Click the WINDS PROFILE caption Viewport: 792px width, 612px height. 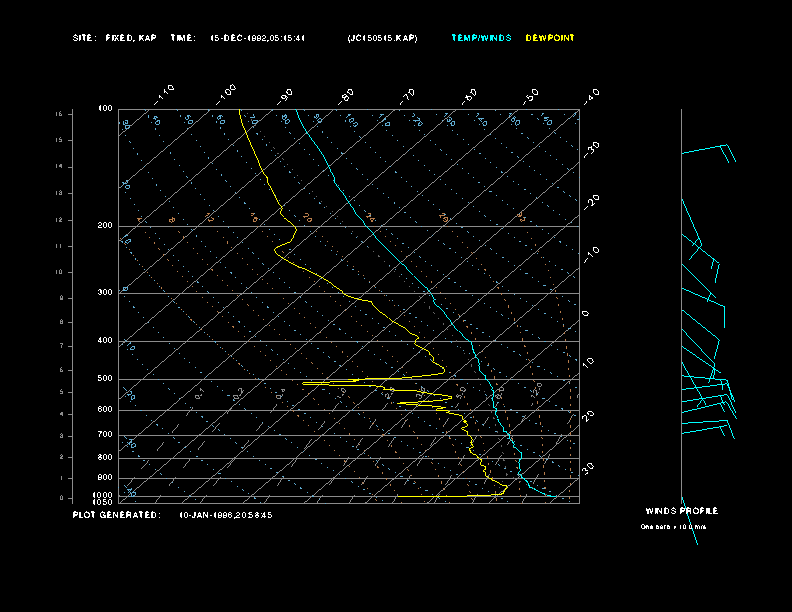pyautogui.click(x=681, y=511)
